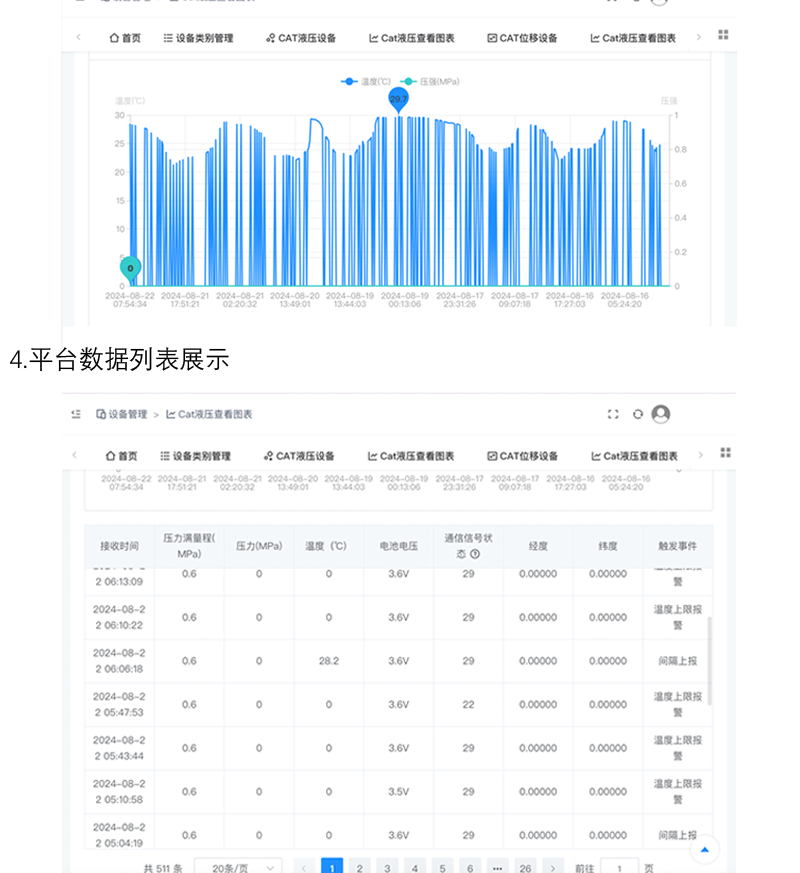
Task: Refresh the page using the circular arrow icon
Action: 637,414
